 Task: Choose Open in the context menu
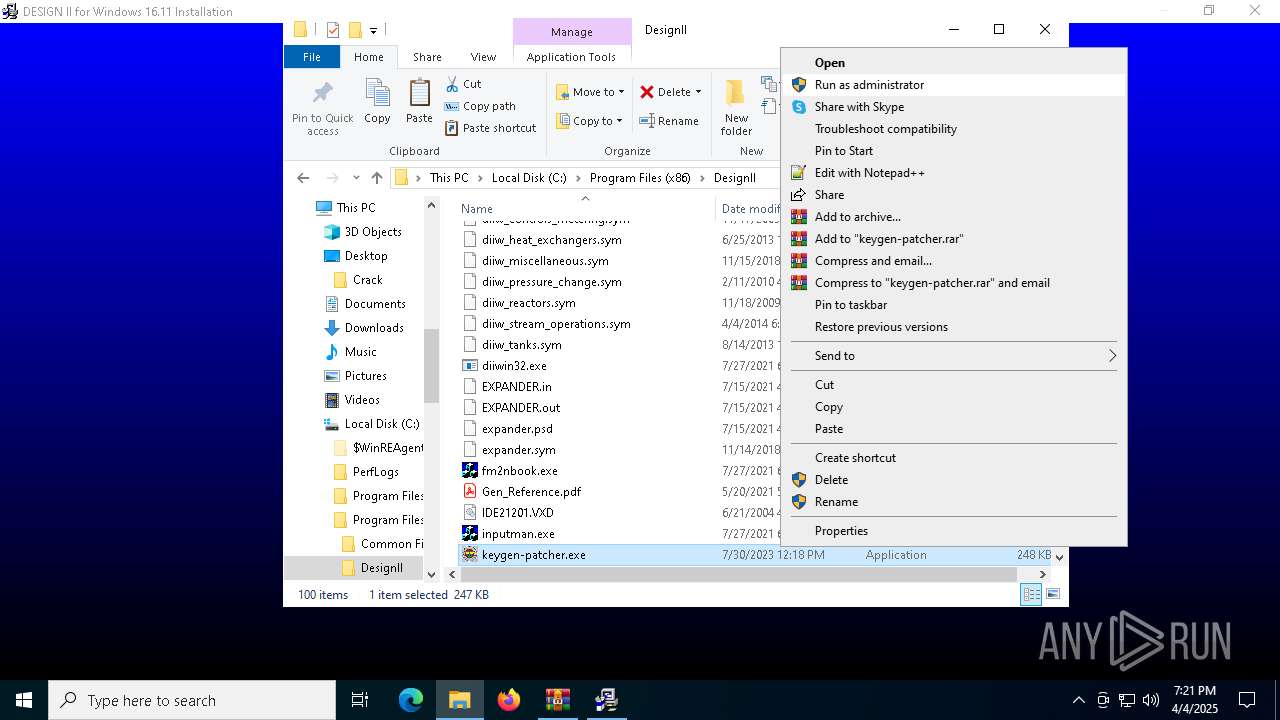[954, 63]
